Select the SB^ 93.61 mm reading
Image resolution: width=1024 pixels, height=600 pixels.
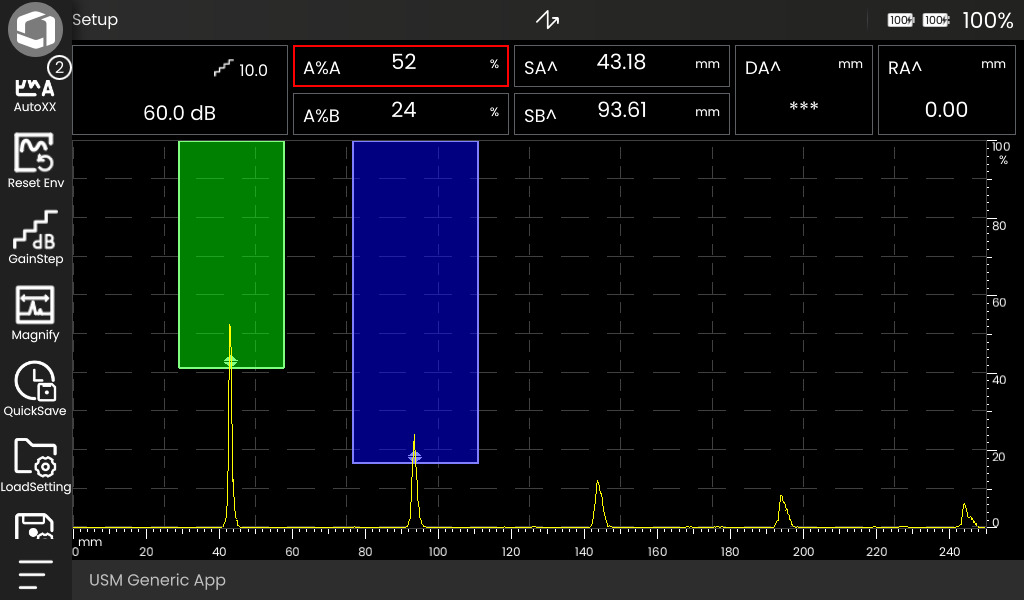[x=622, y=114]
